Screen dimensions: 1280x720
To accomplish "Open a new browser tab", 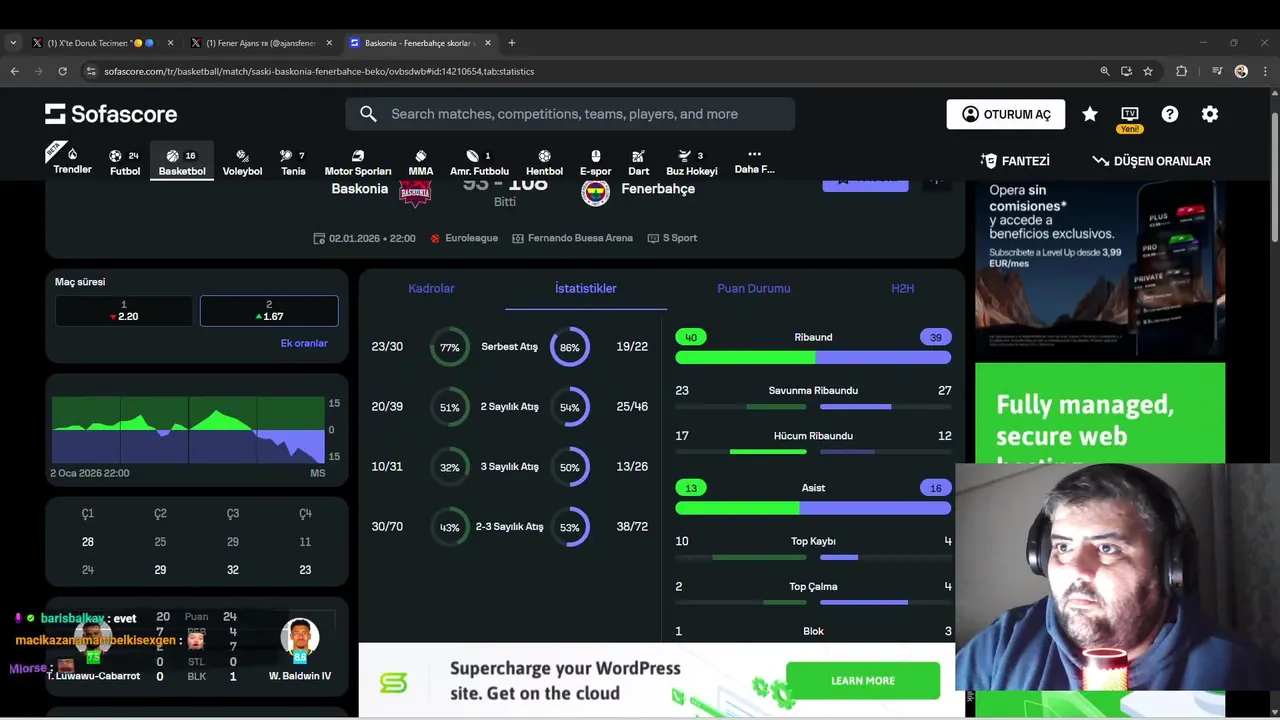I will [x=512, y=43].
